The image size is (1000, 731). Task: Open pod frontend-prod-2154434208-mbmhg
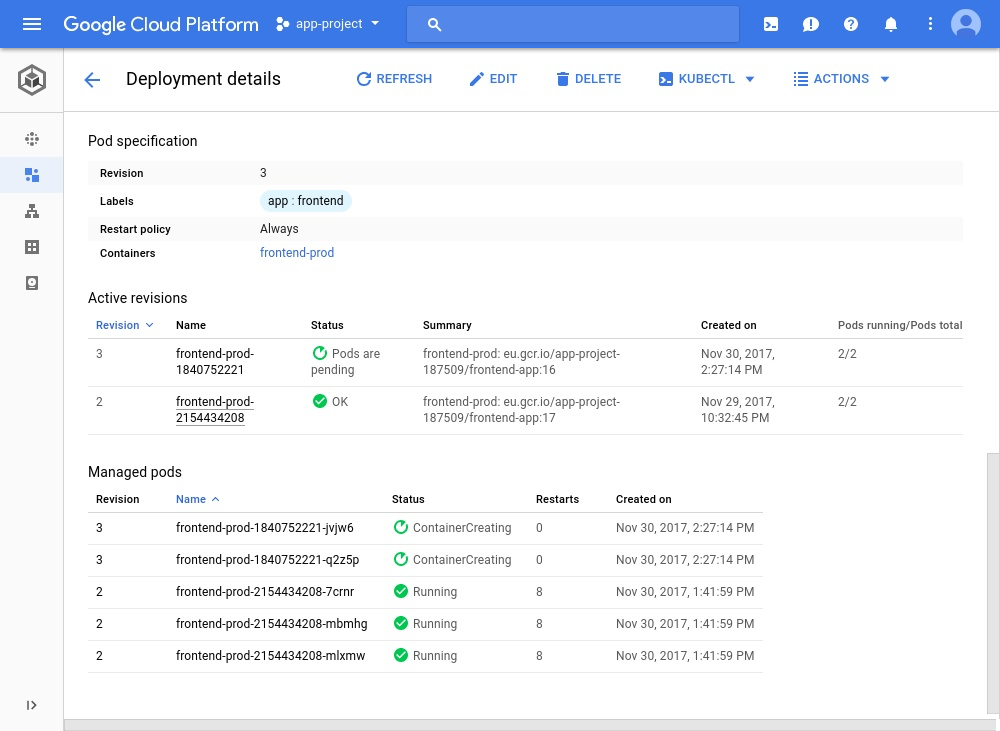(x=272, y=624)
